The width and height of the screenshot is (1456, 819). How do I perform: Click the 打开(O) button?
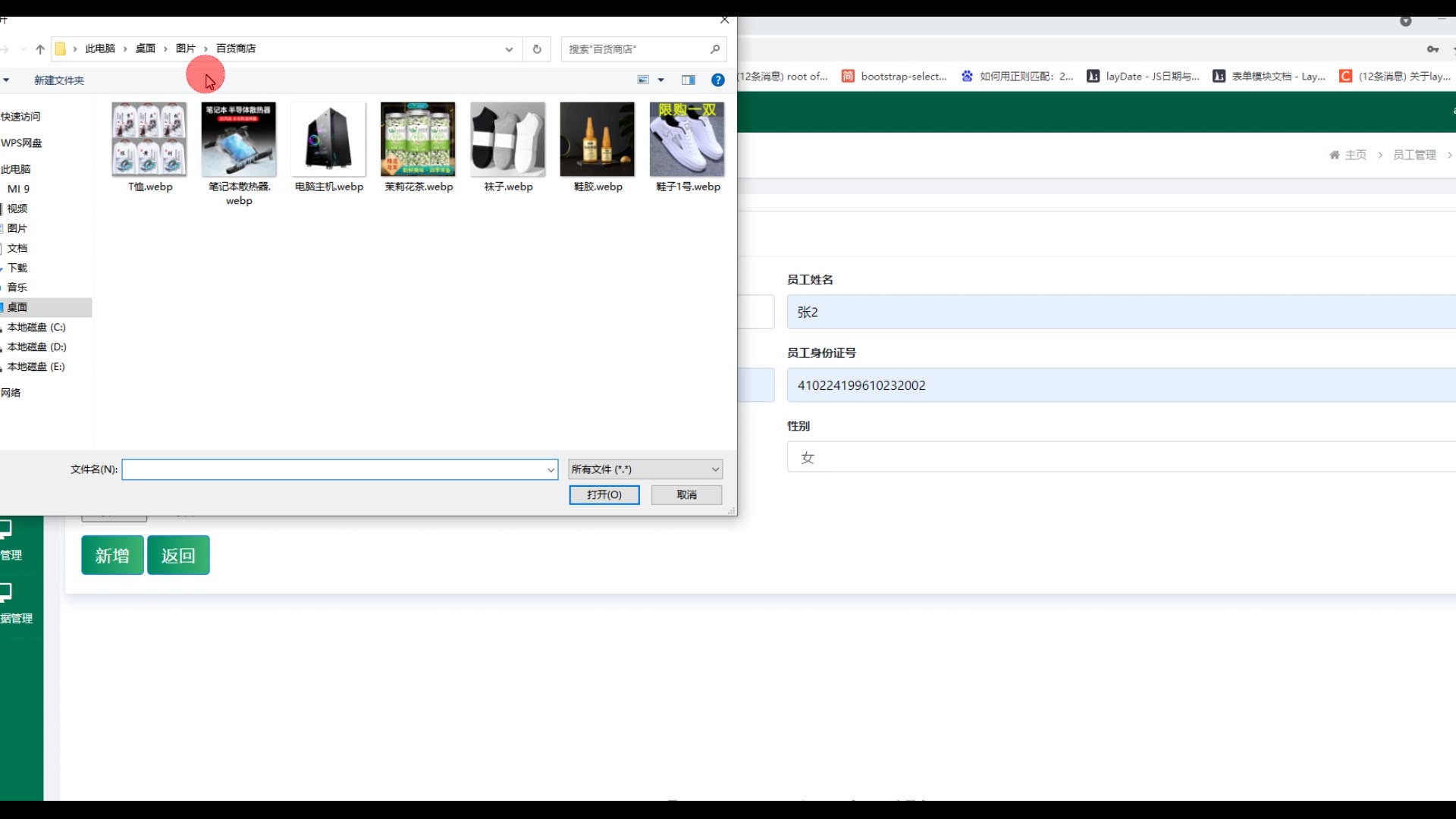[604, 494]
